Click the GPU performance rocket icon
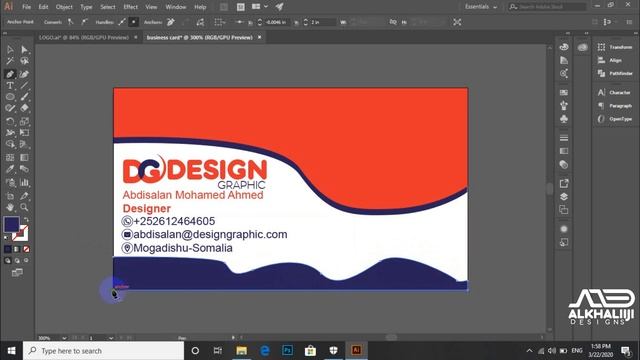 [279, 7]
